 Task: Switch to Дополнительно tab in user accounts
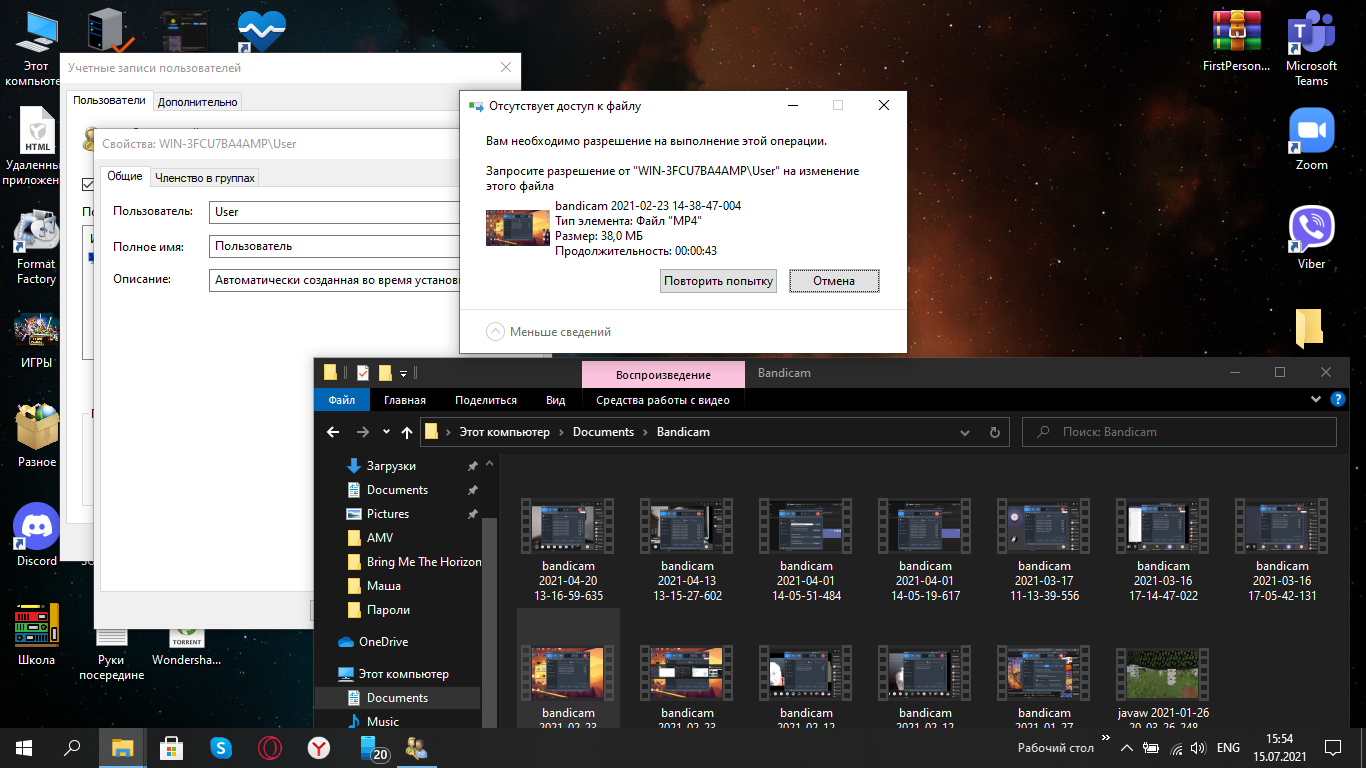click(198, 102)
